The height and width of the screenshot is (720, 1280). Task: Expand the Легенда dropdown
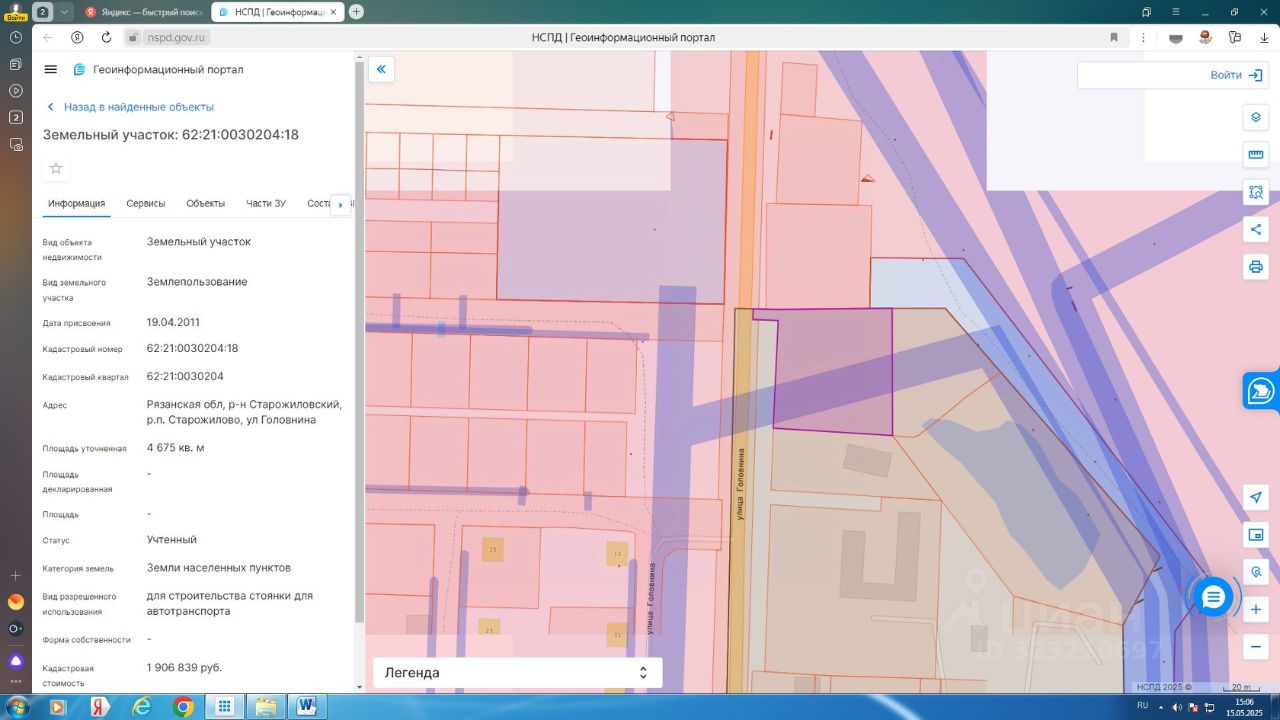pos(518,673)
